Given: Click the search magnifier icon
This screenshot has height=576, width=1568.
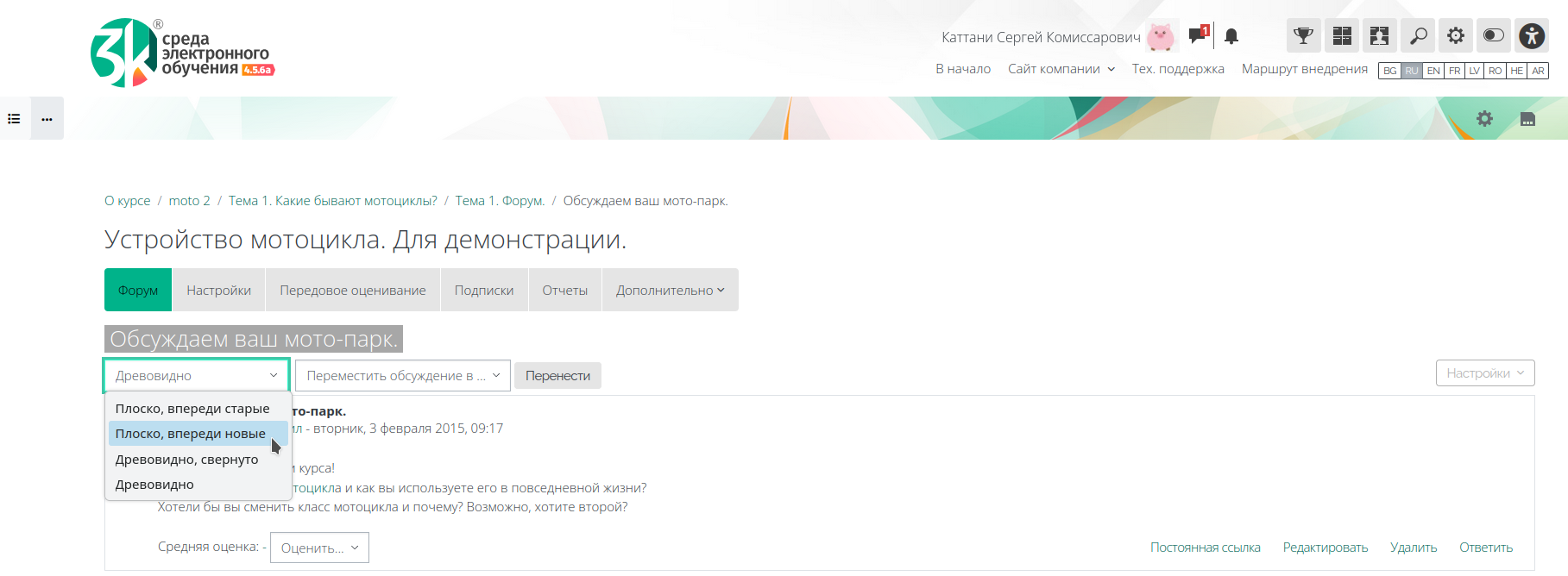Looking at the screenshot, I should pyautogui.click(x=1417, y=36).
